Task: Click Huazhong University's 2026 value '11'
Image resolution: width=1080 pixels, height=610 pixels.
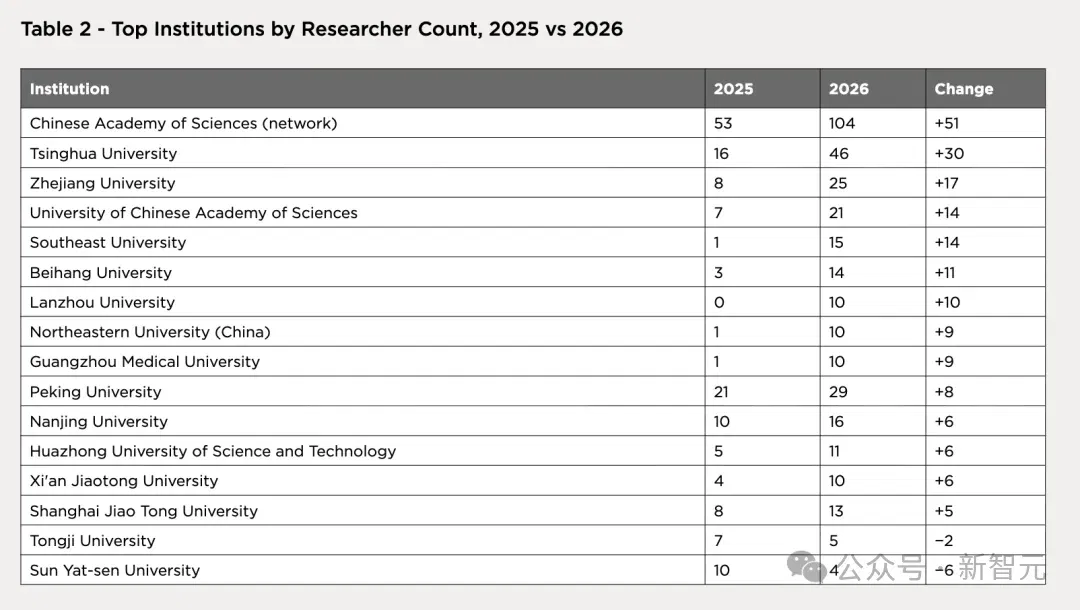Action: tap(834, 451)
